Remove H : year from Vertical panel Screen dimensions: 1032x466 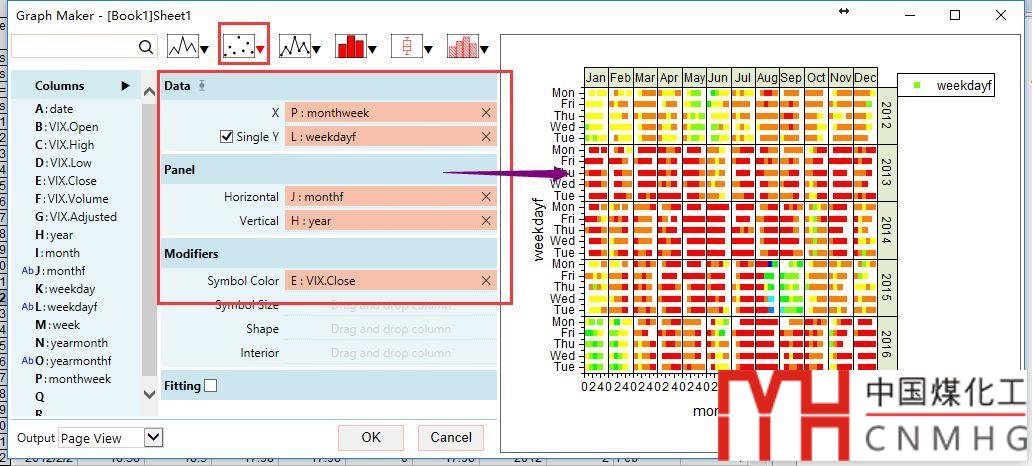pos(486,220)
